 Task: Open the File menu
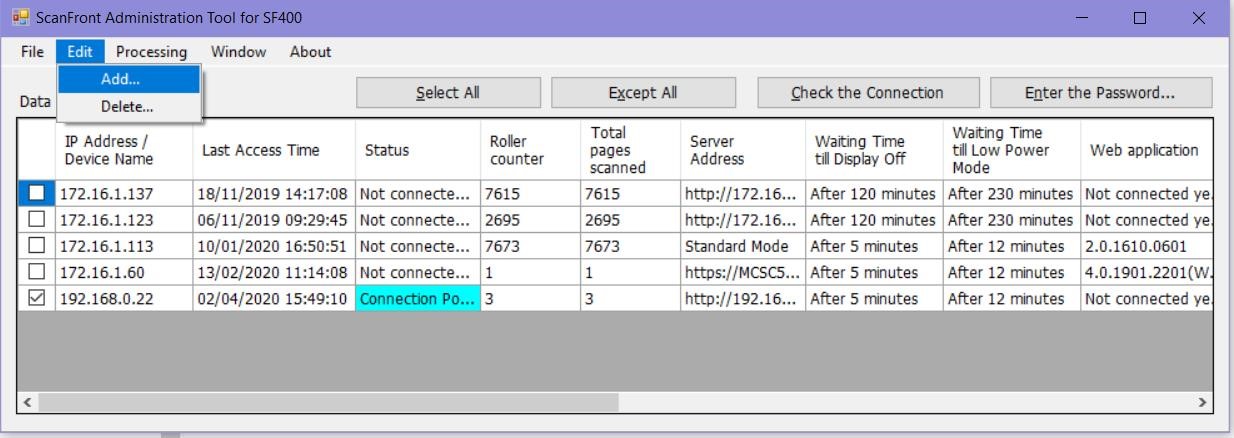pyautogui.click(x=32, y=52)
